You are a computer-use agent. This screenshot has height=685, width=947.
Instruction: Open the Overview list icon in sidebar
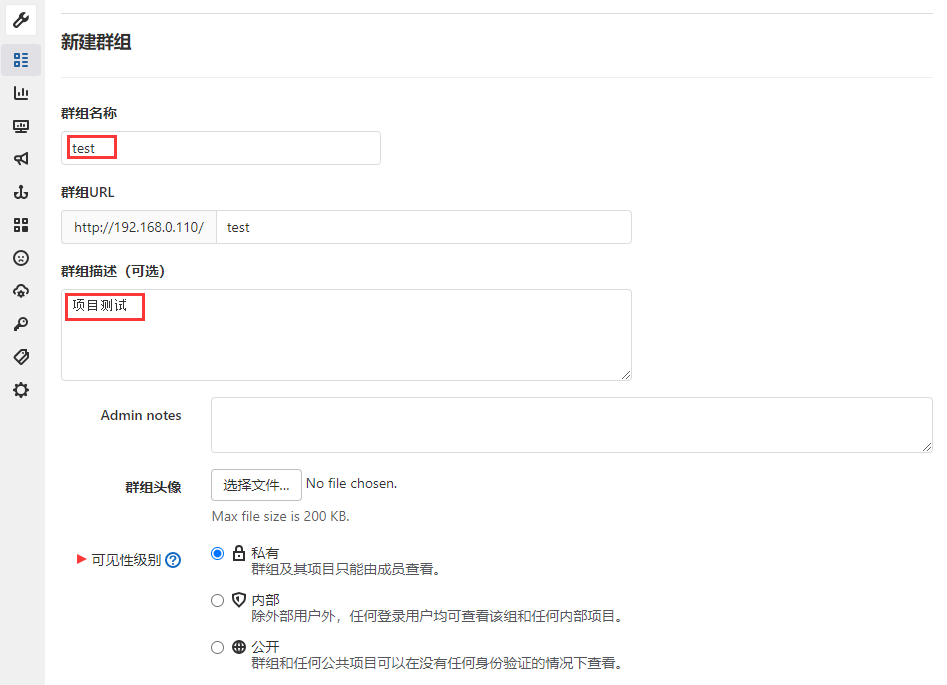click(x=21, y=60)
